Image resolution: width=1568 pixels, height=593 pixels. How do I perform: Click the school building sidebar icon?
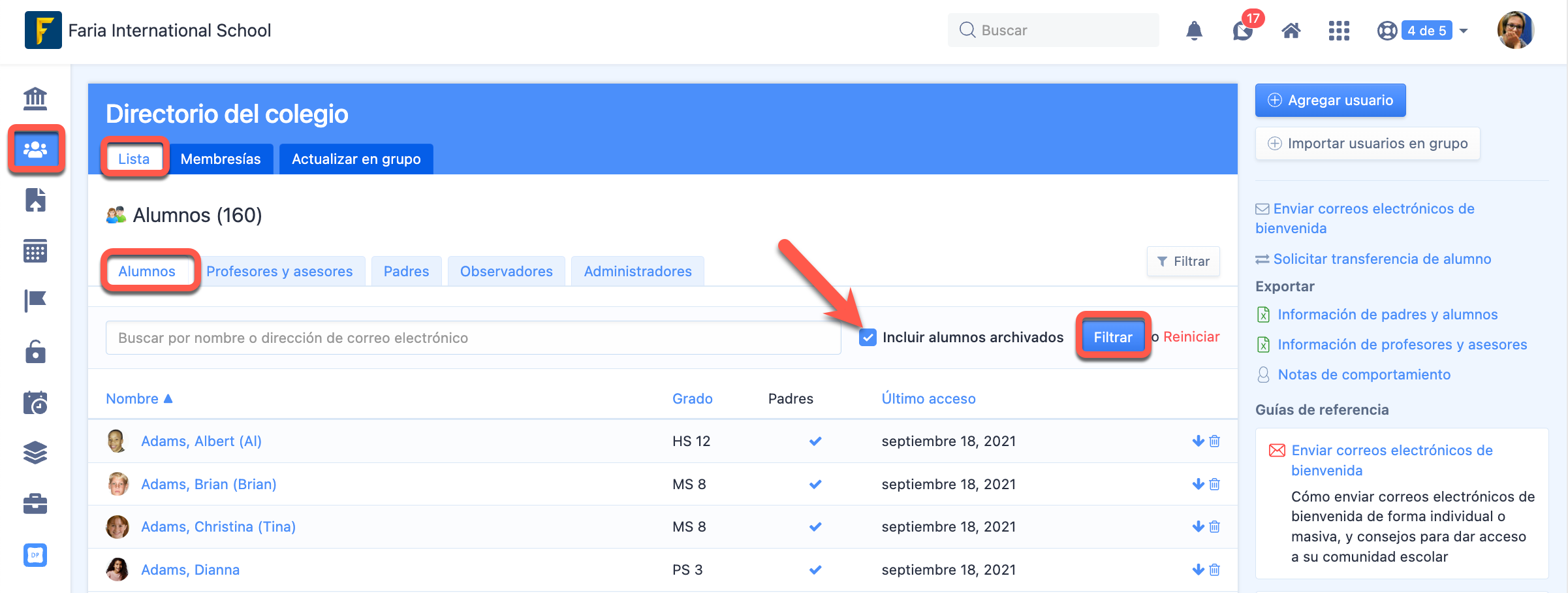[35, 99]
